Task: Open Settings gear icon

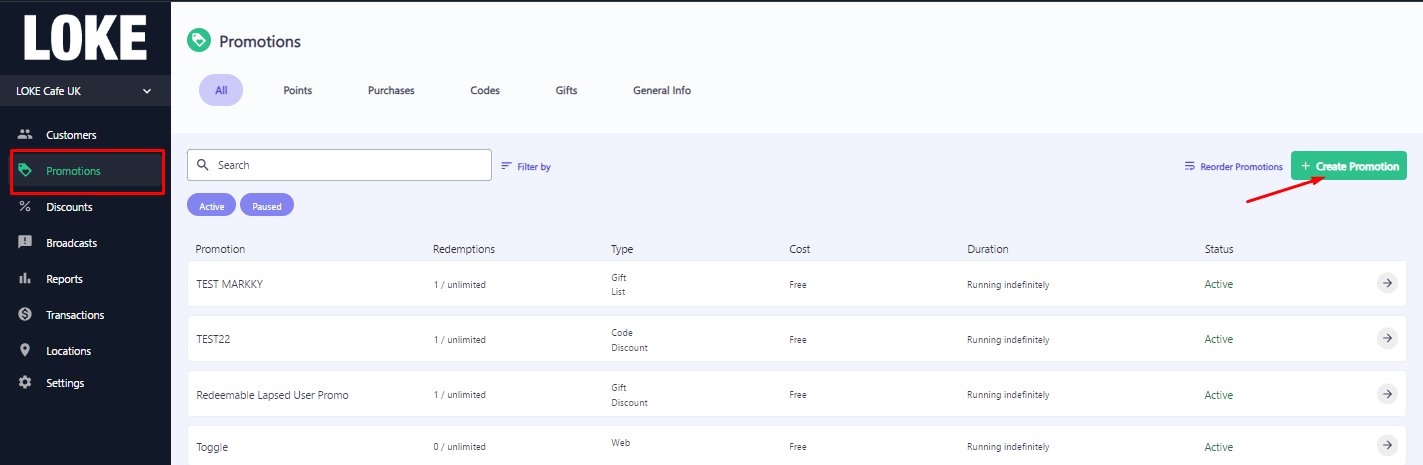Action: 25,383
